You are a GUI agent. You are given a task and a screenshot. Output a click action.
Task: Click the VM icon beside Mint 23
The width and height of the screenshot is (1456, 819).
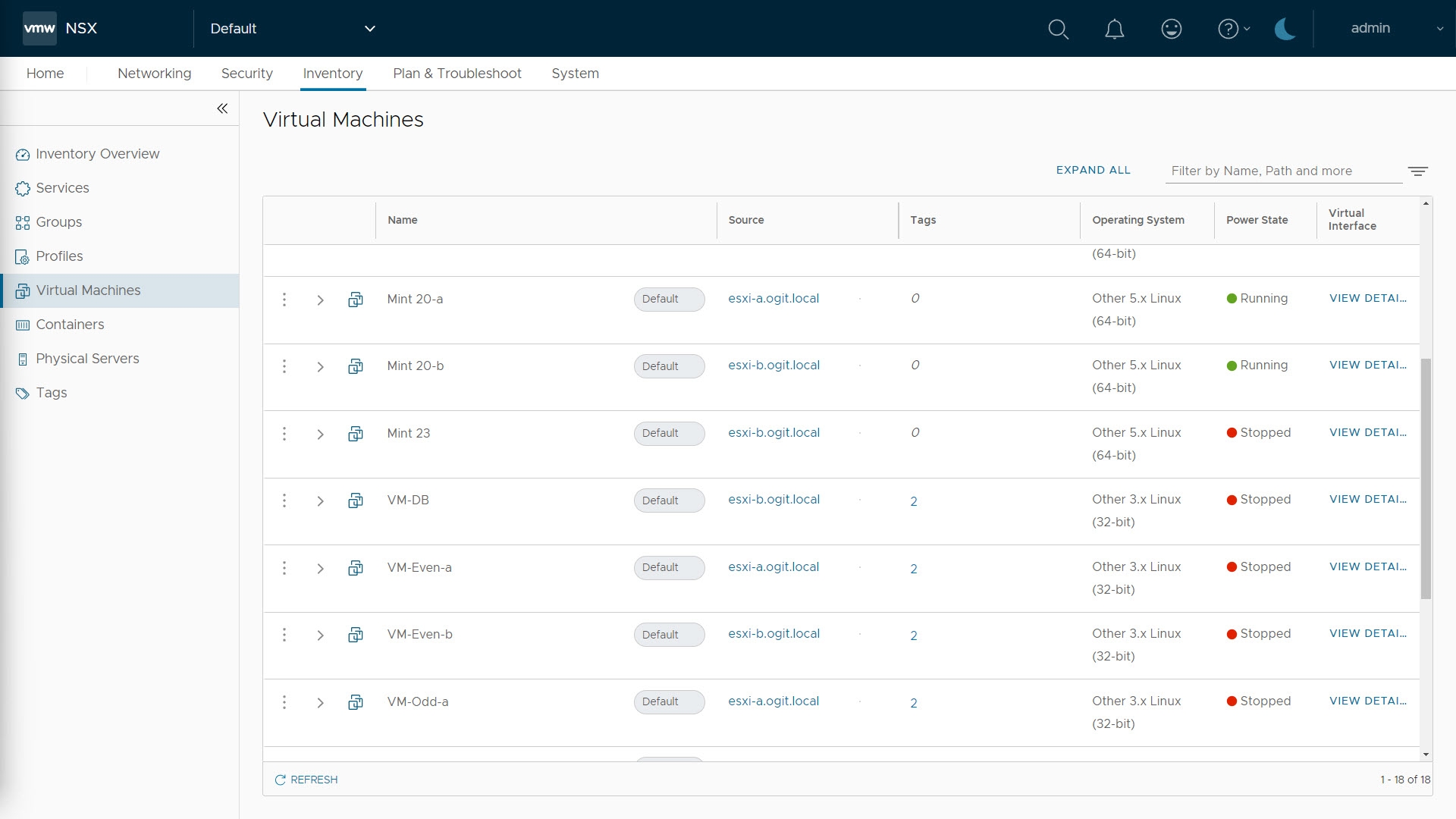(355, 434)
